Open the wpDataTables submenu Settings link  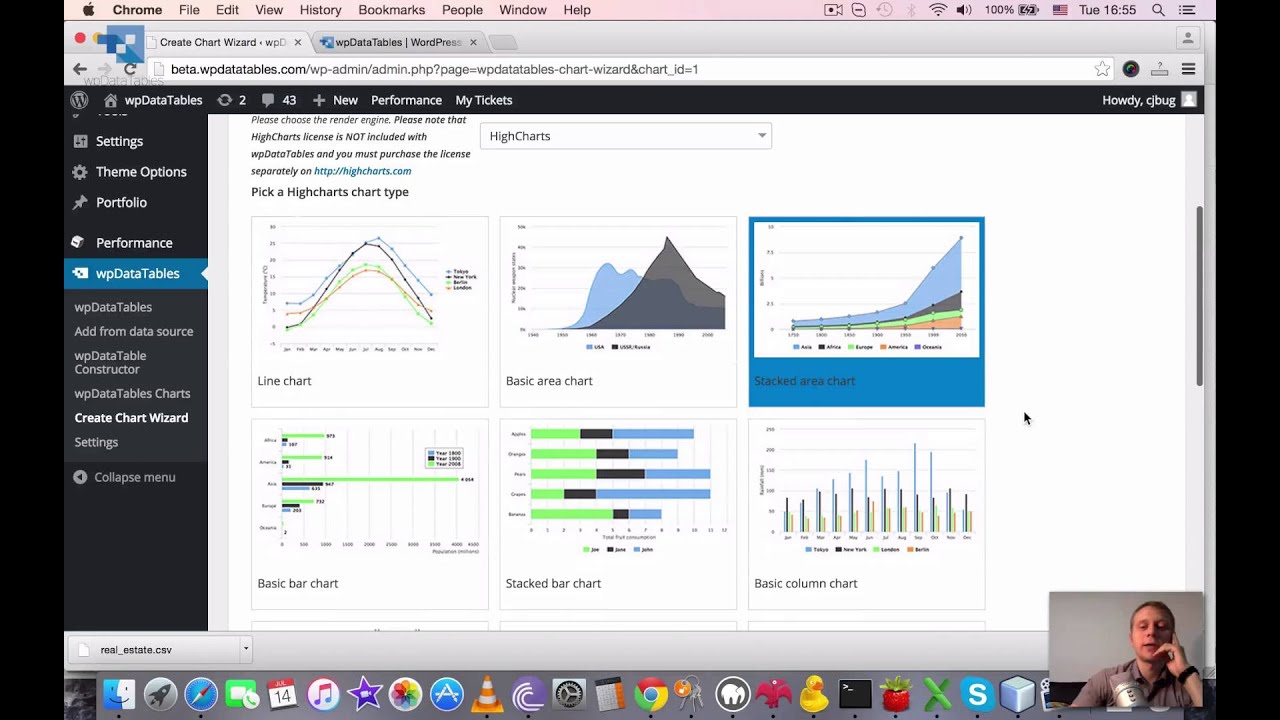click(96, 442)
